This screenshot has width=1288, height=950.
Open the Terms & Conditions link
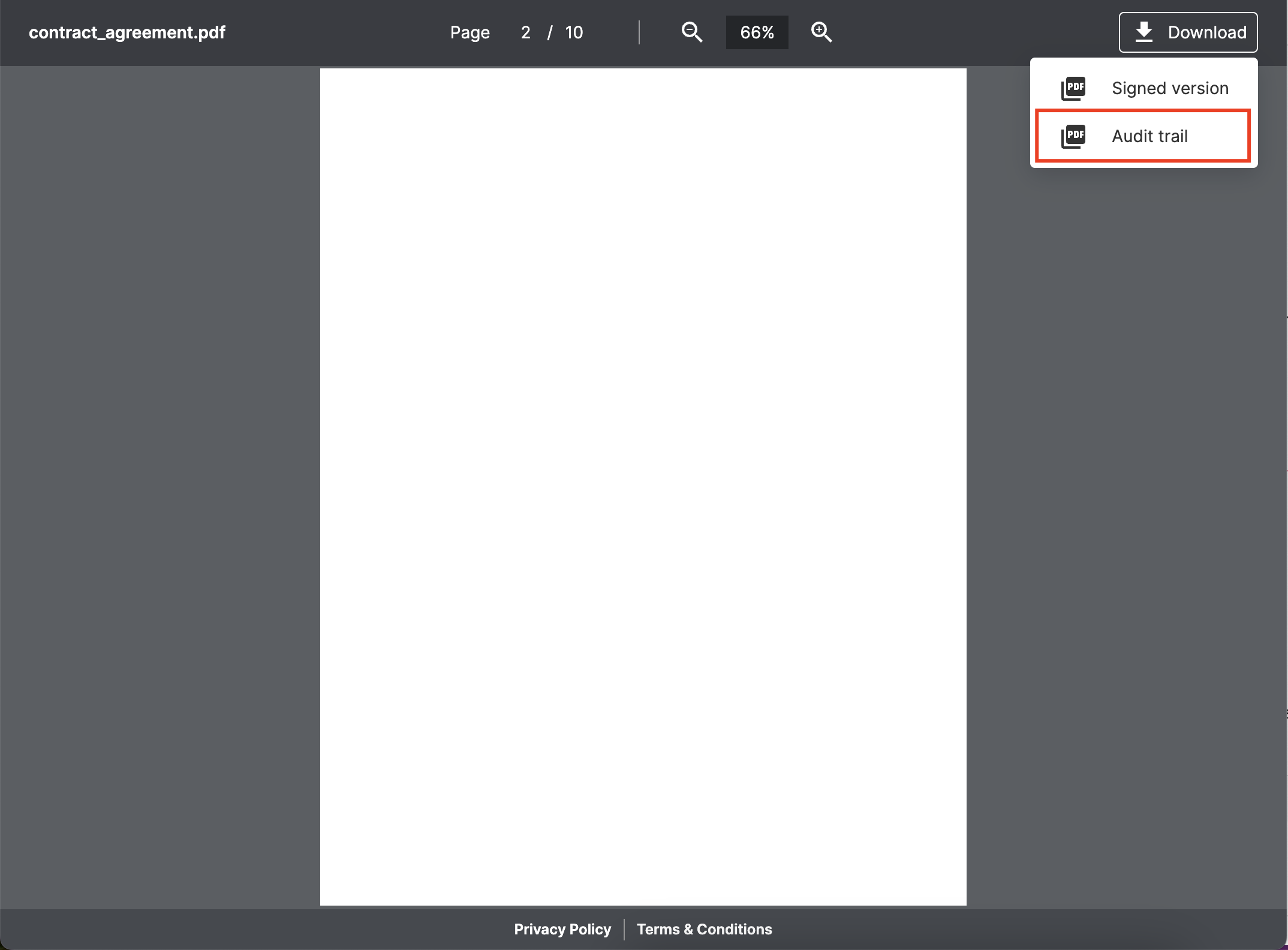point(704,929)
